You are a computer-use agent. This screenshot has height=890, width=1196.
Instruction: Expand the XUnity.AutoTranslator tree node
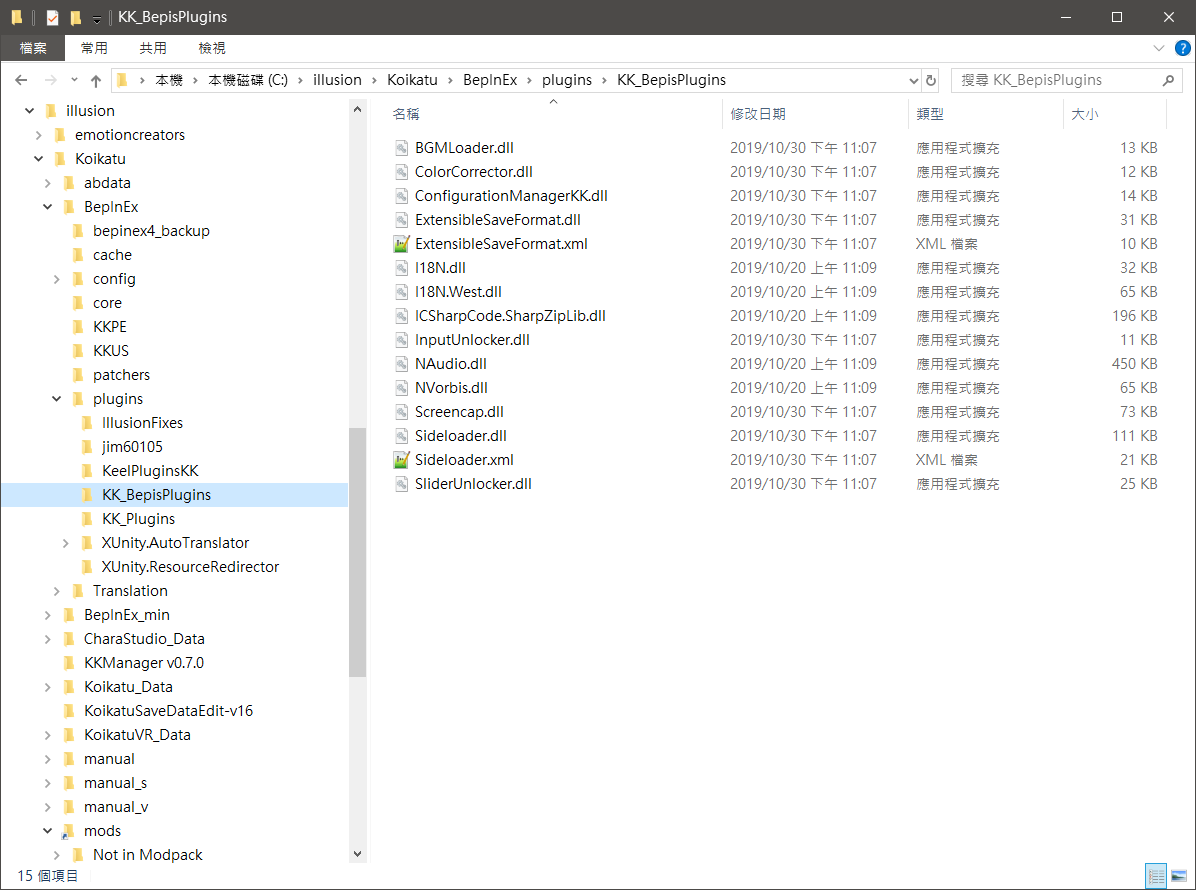tap(66, 543)
